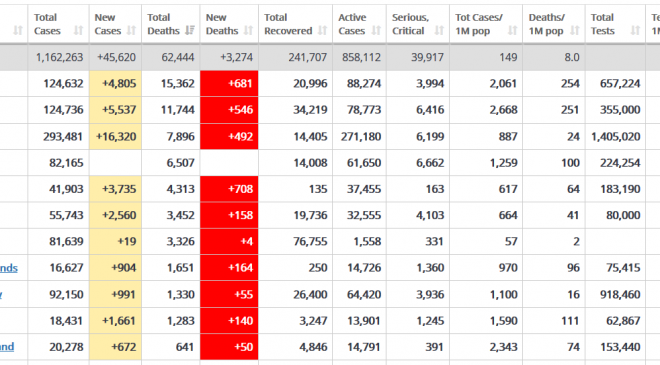Click Total Recovered sort arrows
660x365 pixels.
pyautogui.click(x=322, y=30)
